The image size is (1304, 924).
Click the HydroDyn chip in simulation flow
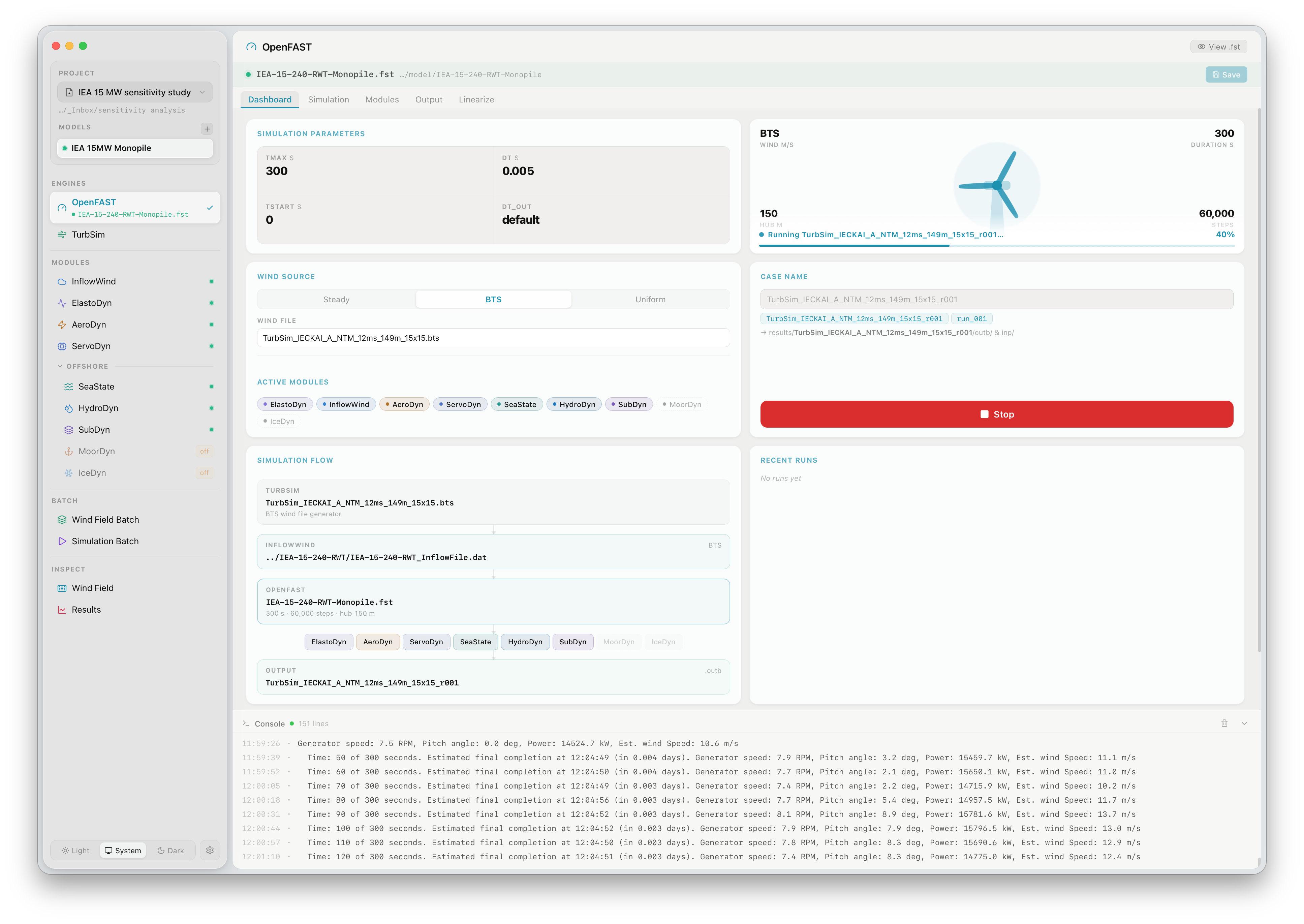(x=525, y=642)
